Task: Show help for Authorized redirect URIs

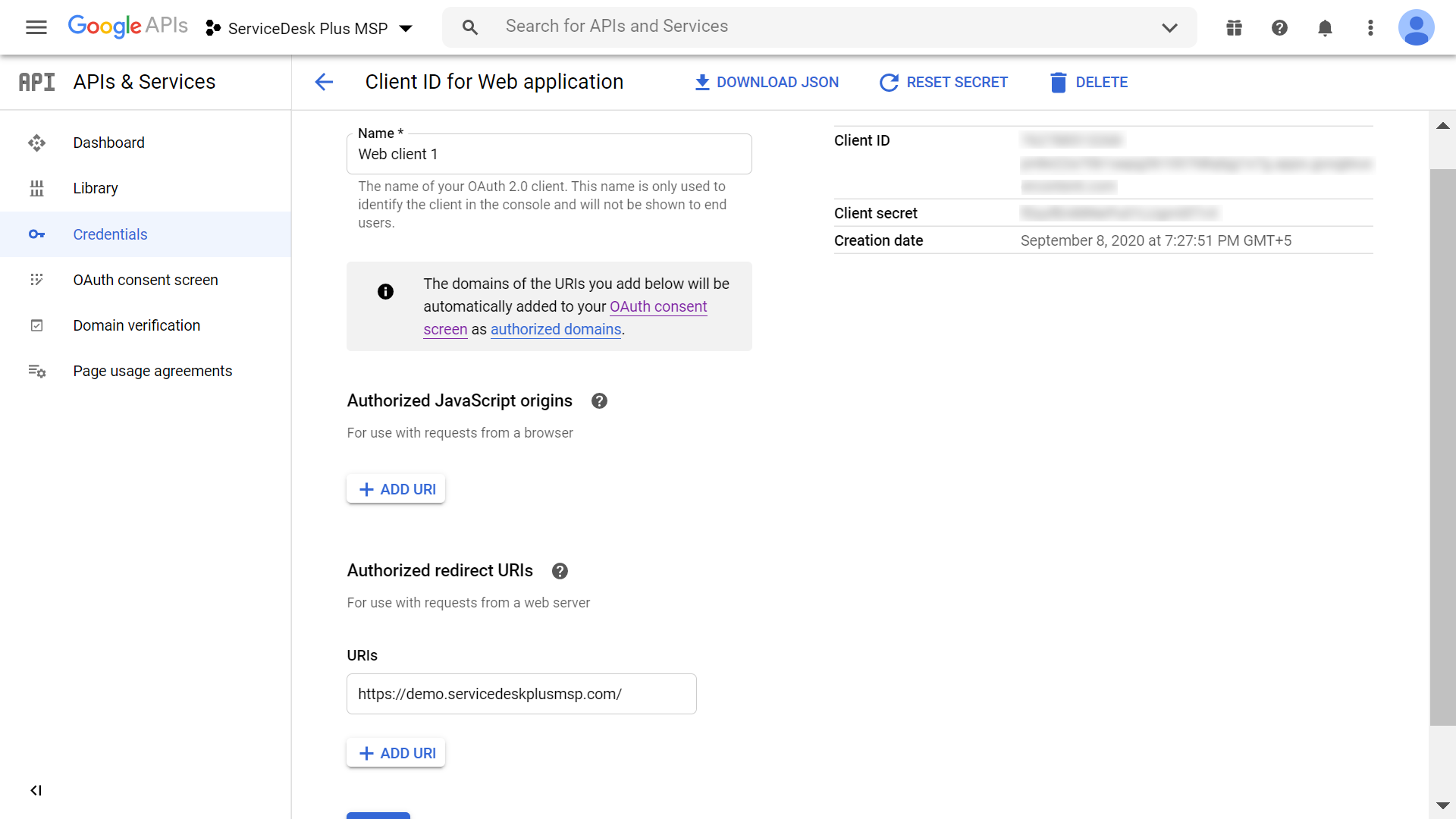Action: click(x=560, y=571)
